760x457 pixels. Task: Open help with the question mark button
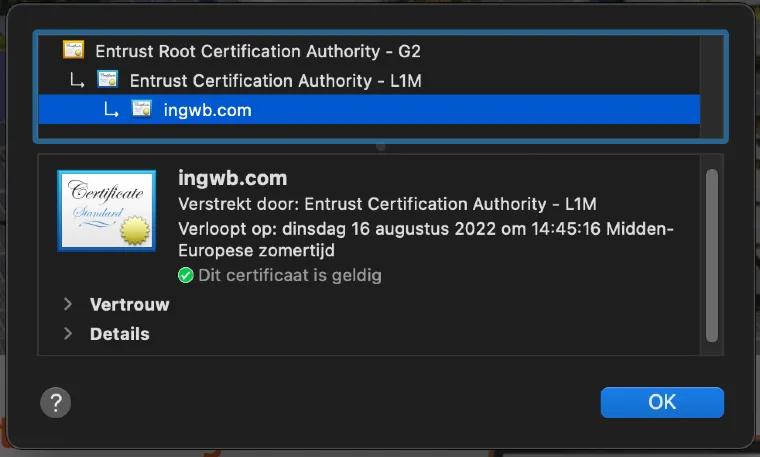56,402
